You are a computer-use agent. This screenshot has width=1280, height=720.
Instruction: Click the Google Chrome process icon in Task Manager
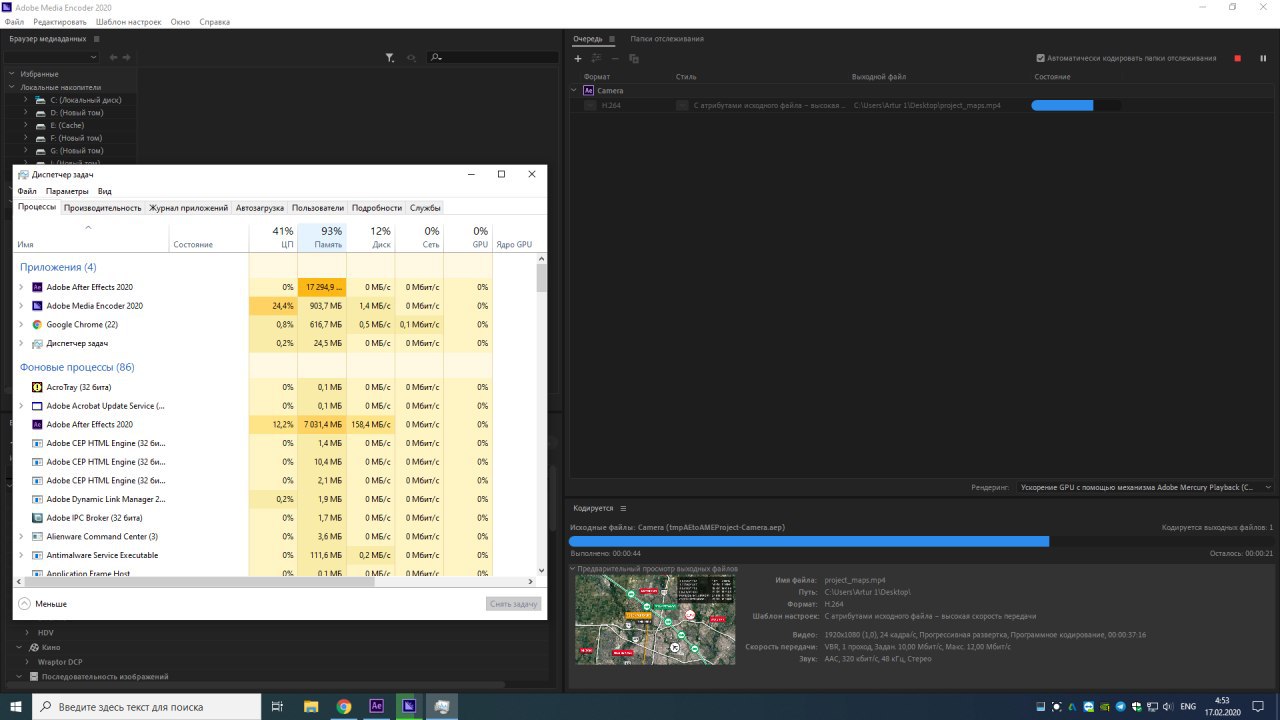(37, 324)
